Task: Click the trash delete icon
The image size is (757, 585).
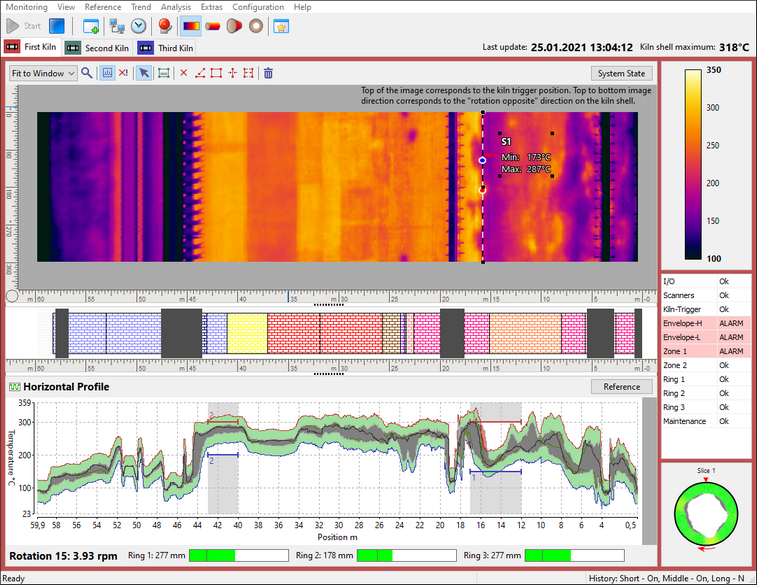Action: pos(268,73)
